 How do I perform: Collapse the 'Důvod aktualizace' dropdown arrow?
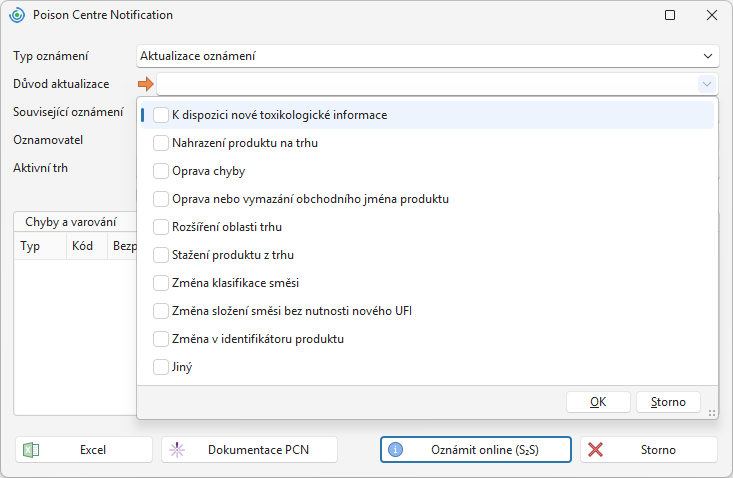pos(707,84)
